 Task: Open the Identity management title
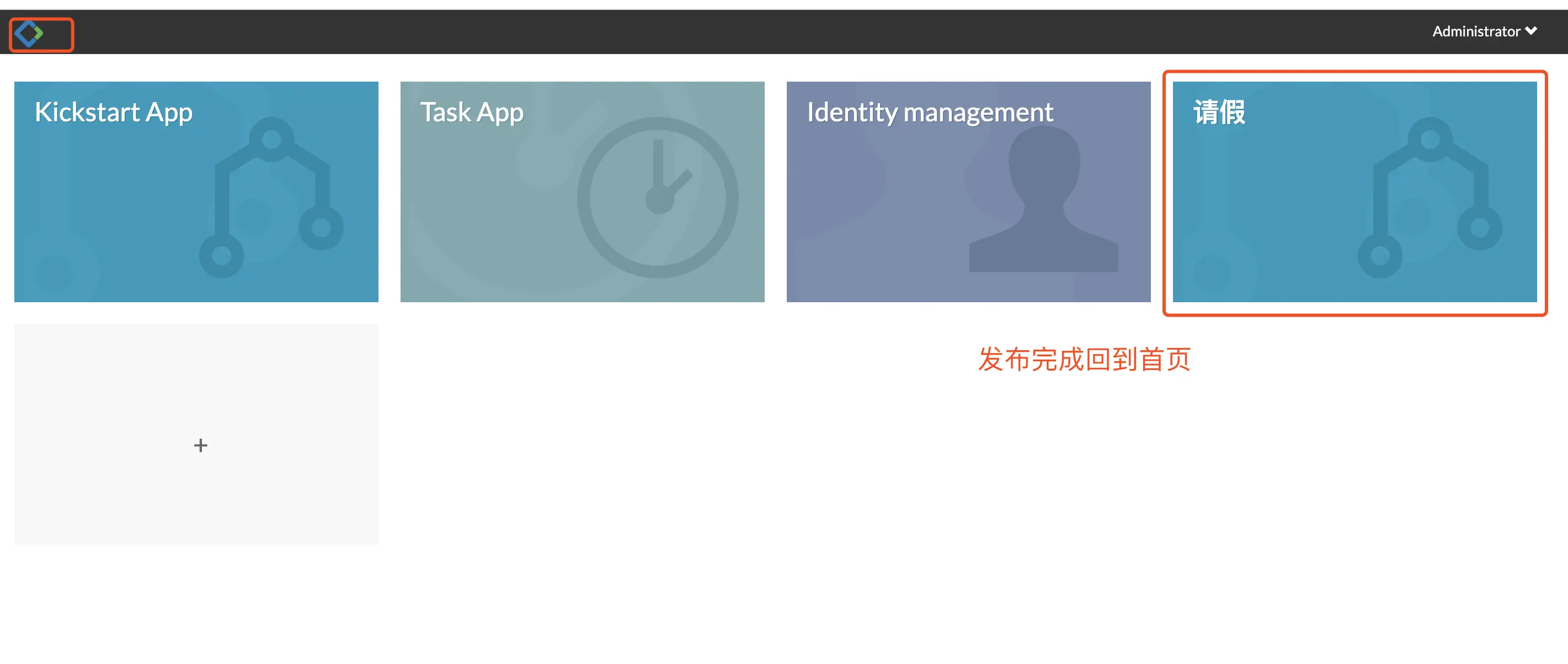pos(930,113)
